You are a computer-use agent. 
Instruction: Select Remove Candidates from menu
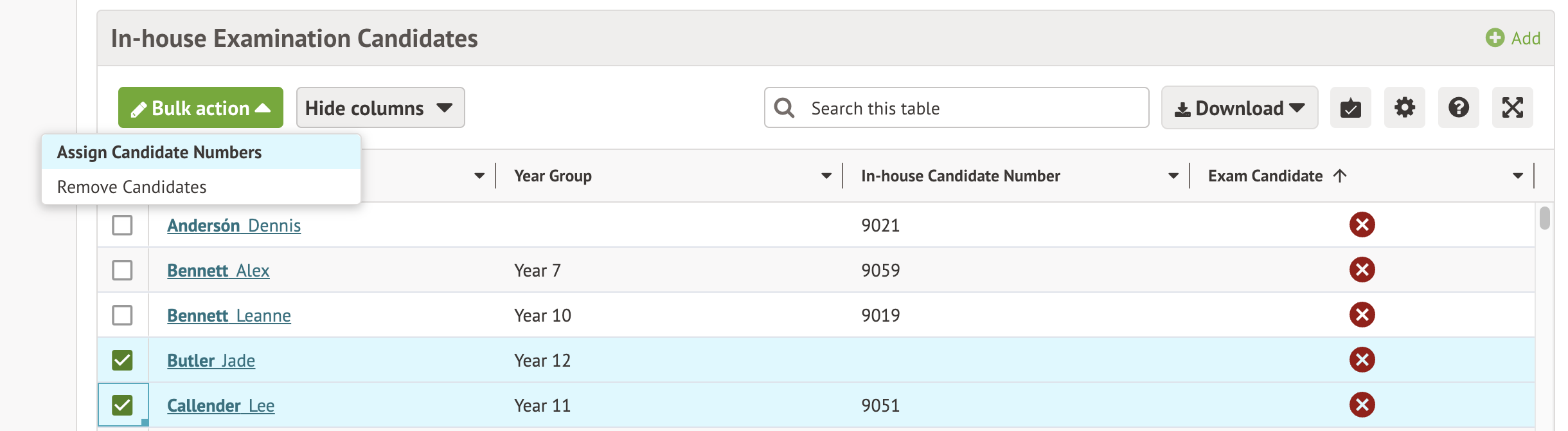click(132, 187)
